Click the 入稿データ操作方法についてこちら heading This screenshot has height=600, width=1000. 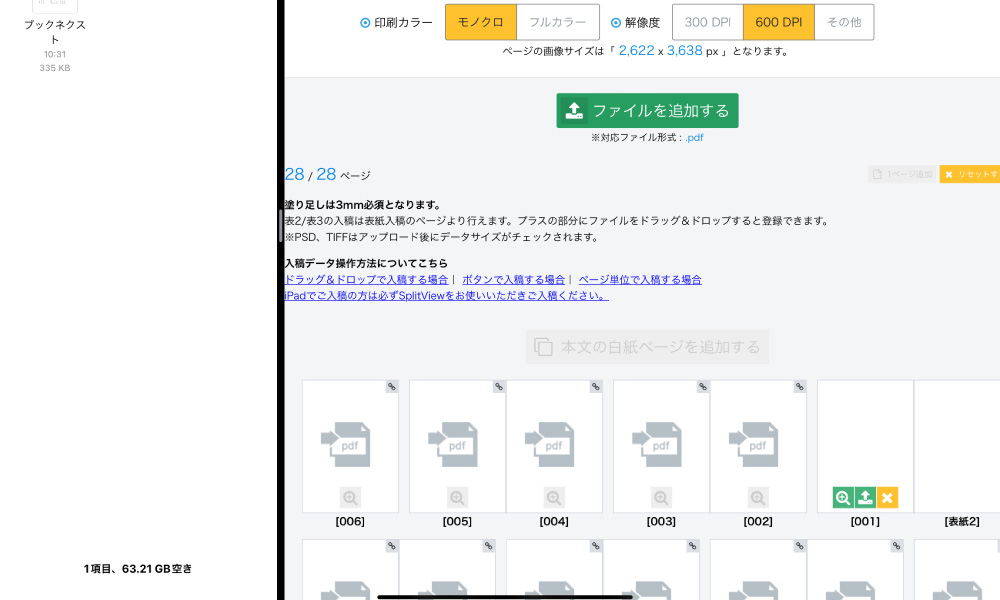coord(366,263)
